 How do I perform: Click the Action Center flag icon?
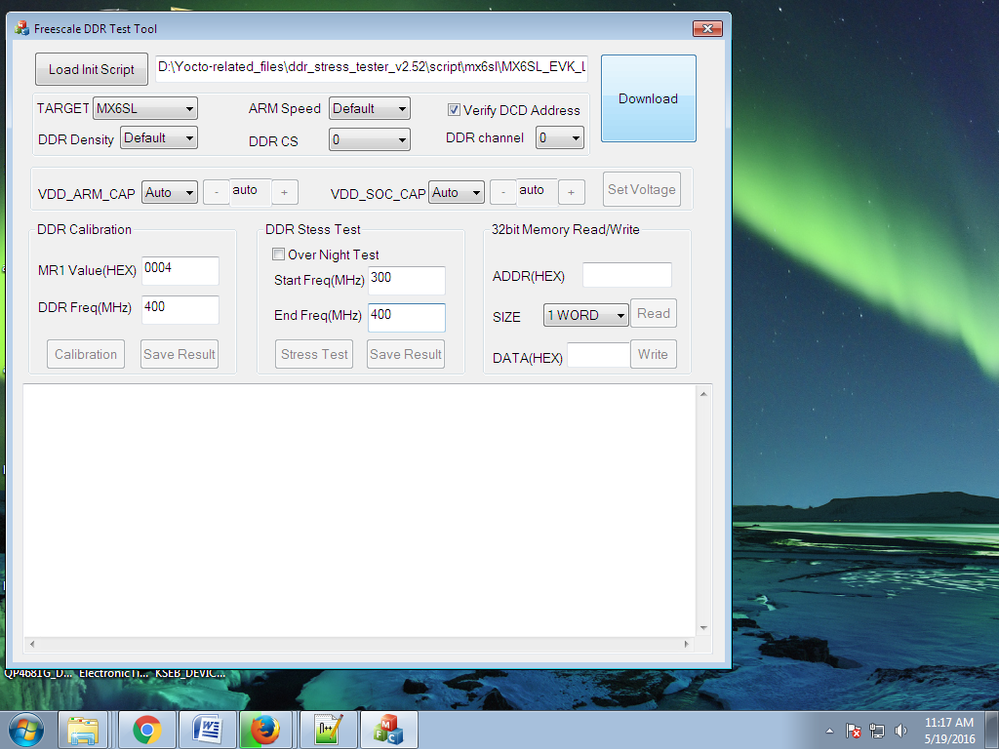pos(853,731)
